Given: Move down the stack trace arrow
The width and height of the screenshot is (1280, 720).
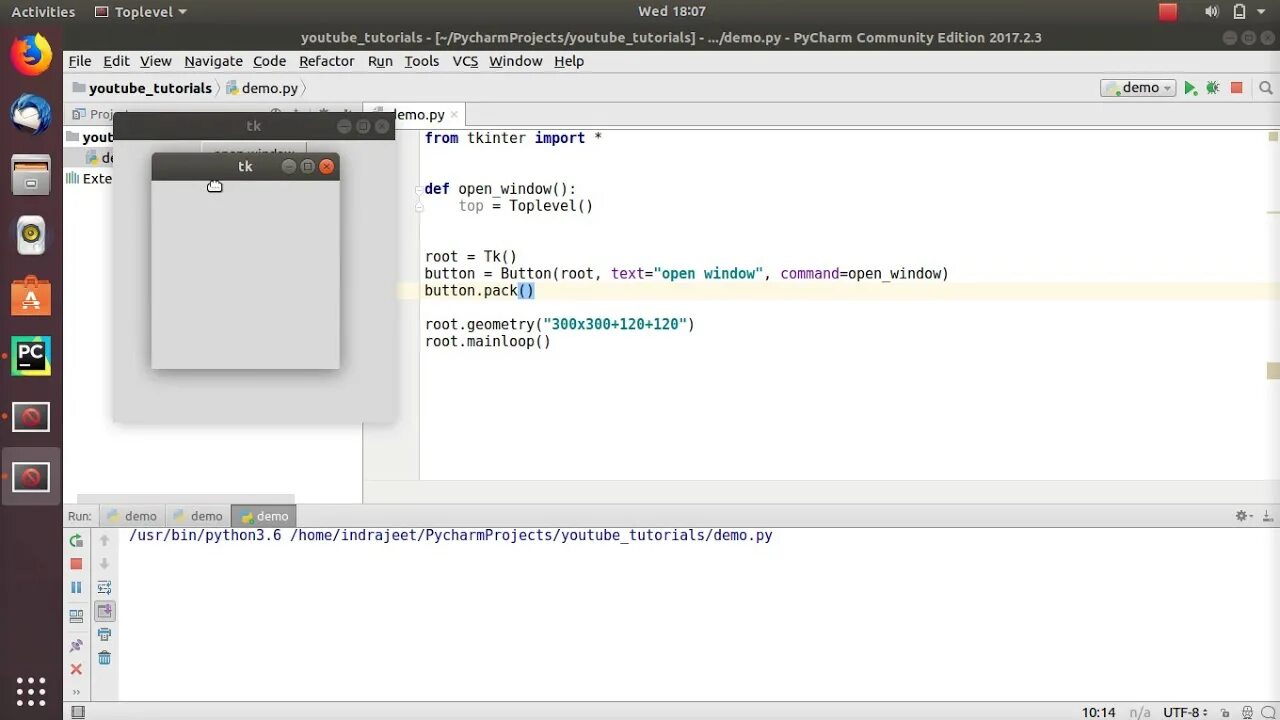Looking at the screenshot, I should 104,564.
